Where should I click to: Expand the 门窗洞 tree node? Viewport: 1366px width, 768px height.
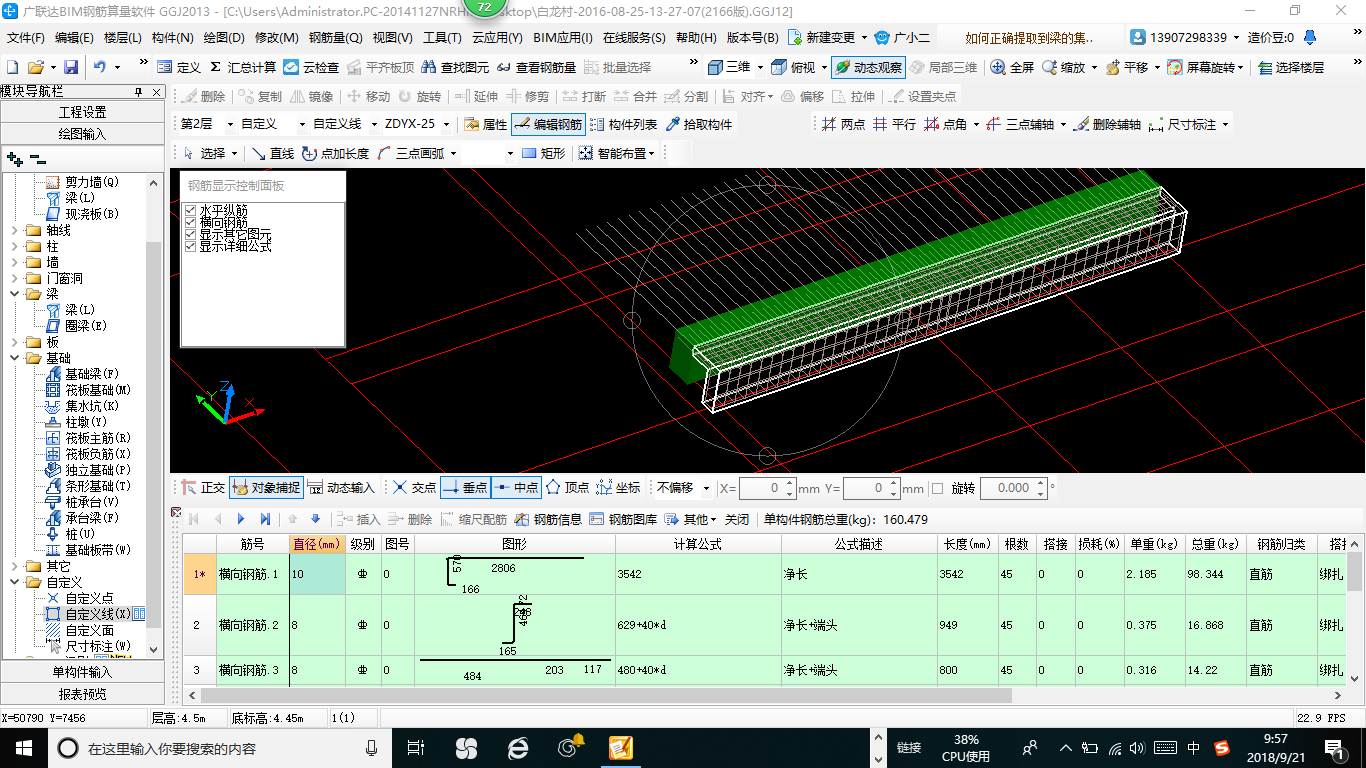click(13, 278)
